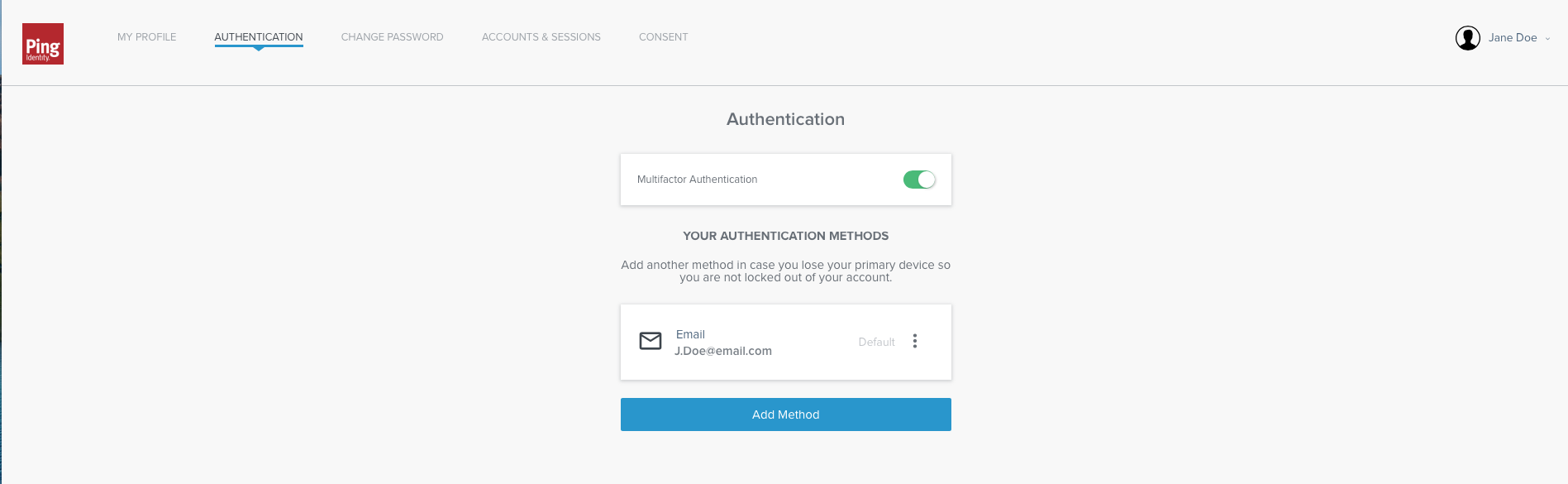
Task: Switch to the Change Password tab
Action: tap(392, 37)
